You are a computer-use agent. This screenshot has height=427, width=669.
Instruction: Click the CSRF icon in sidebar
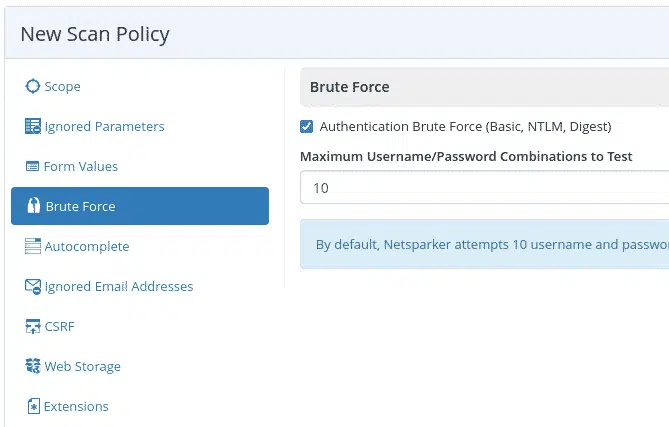point(33,326)
